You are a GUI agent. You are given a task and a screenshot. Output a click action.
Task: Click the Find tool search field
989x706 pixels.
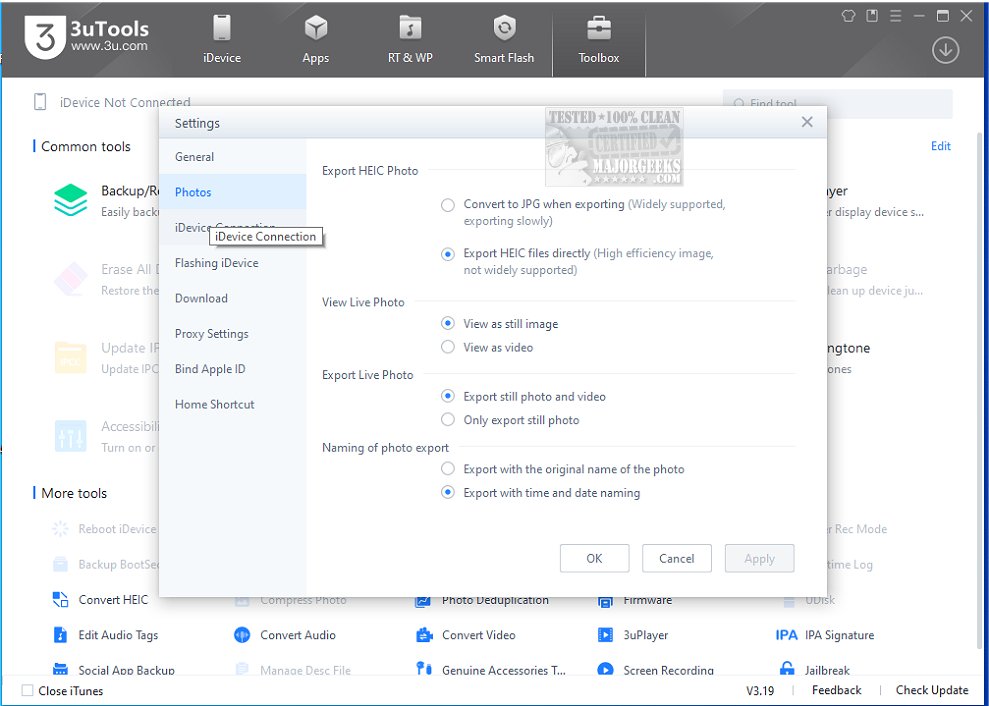pyautogui.click(x=838, y=103)
